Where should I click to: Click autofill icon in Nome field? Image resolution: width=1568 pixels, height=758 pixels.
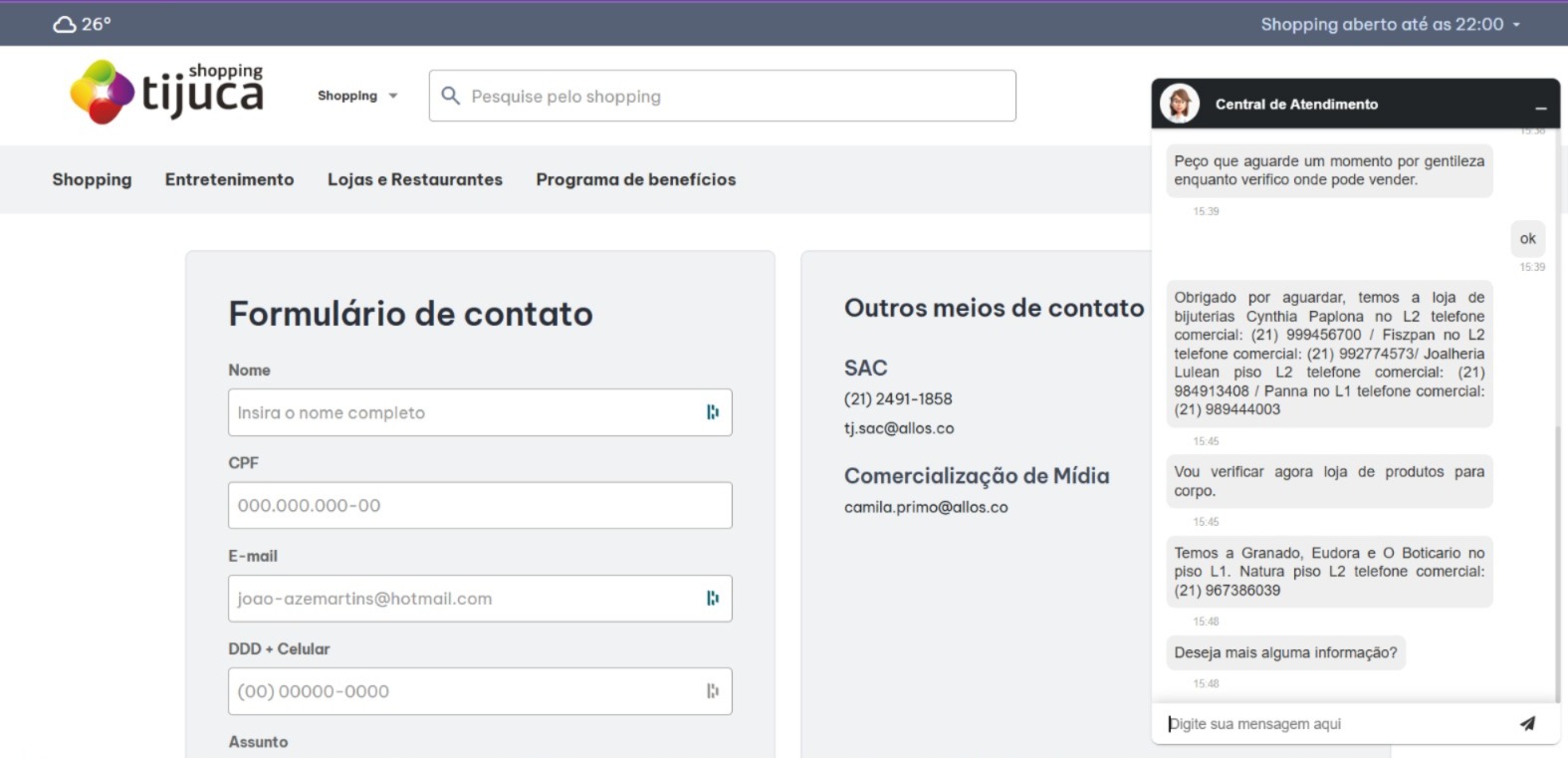pyautogui.click(x=713, y=412)
